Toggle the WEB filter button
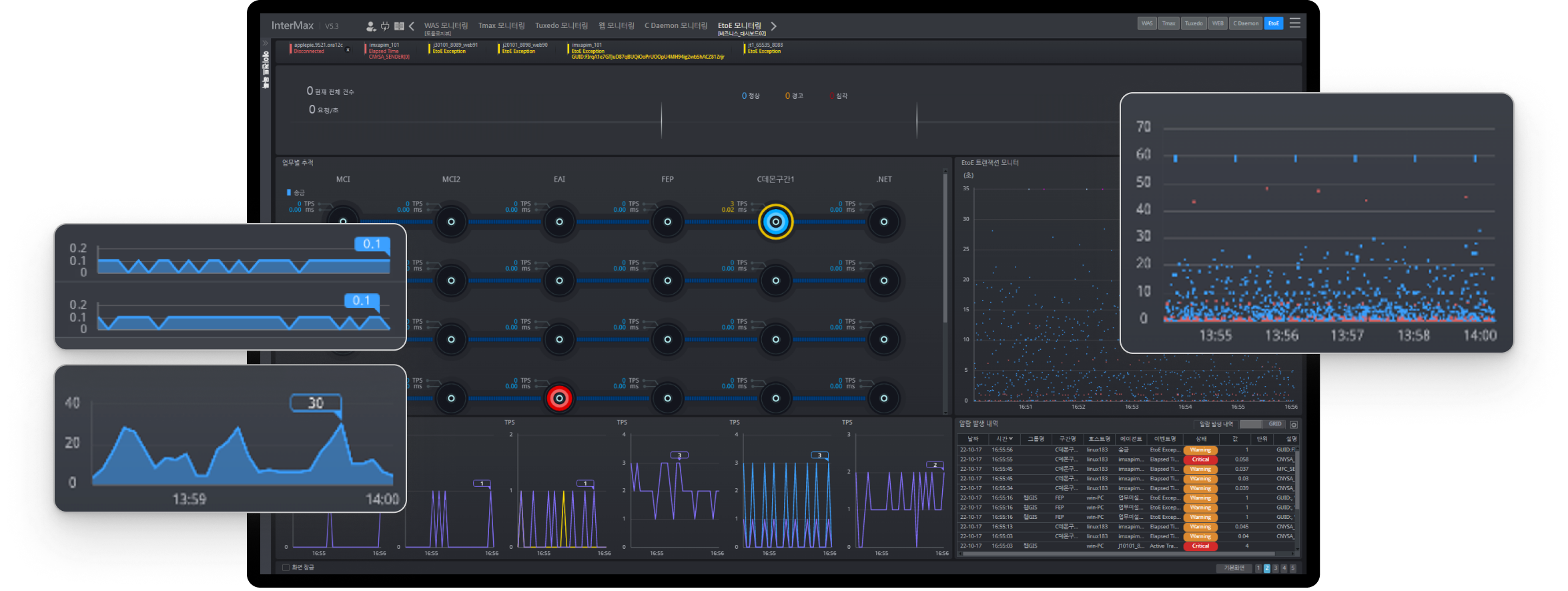Screen dimensions: 1568x591 click(x=1218, y=23)
